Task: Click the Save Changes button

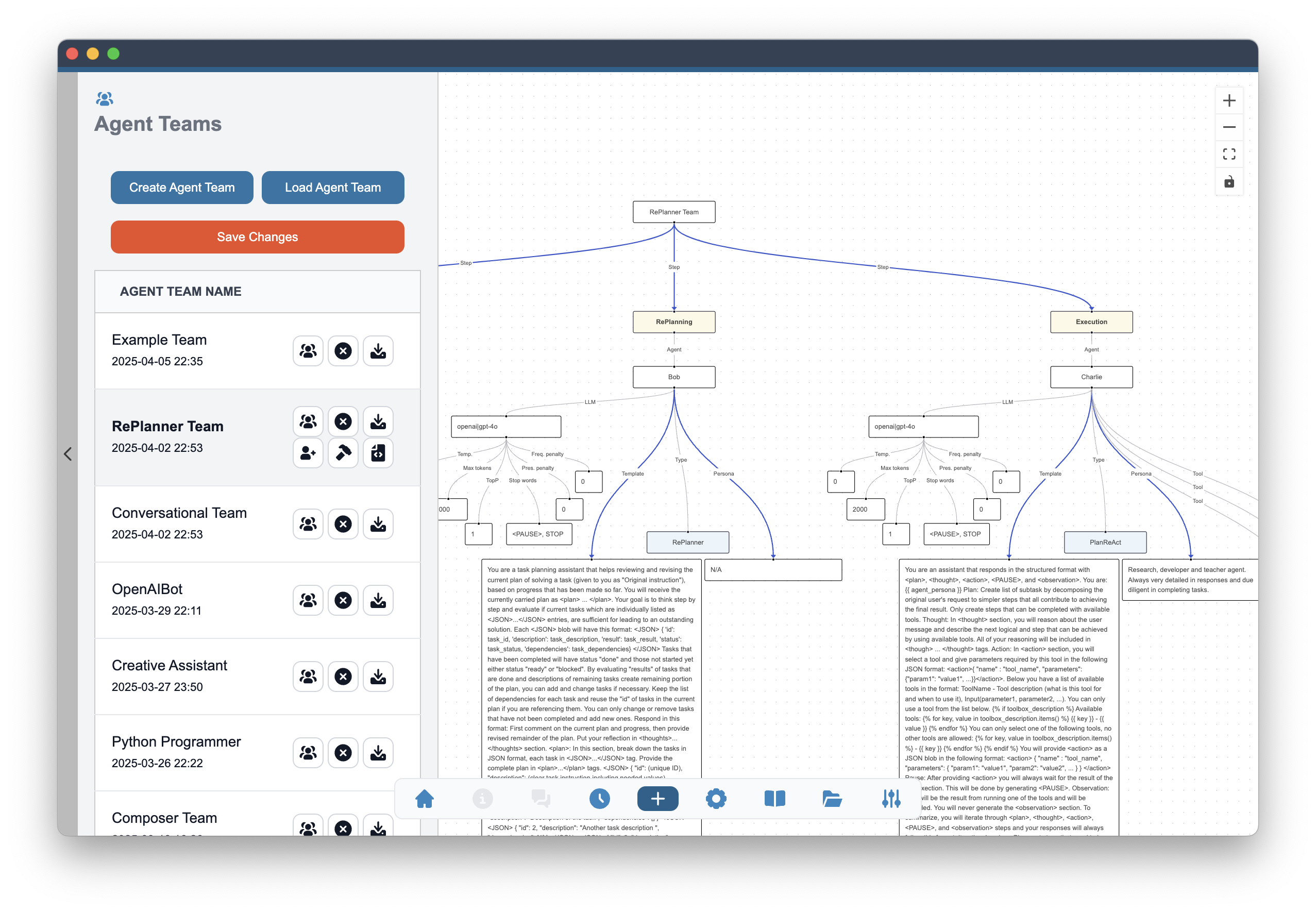Action: (x=257, y=237)
